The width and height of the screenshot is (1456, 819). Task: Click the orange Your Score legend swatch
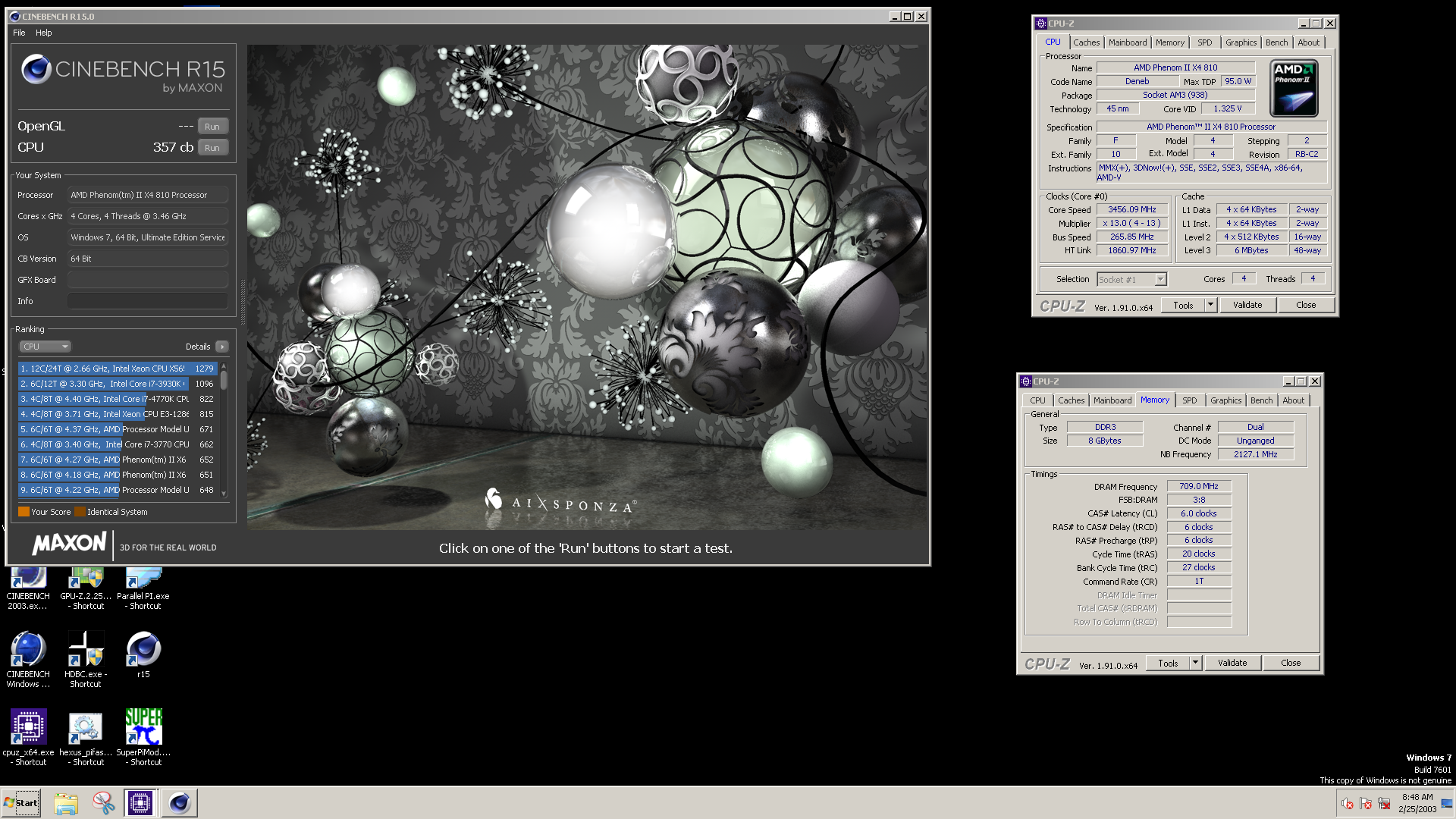(24, 512)
